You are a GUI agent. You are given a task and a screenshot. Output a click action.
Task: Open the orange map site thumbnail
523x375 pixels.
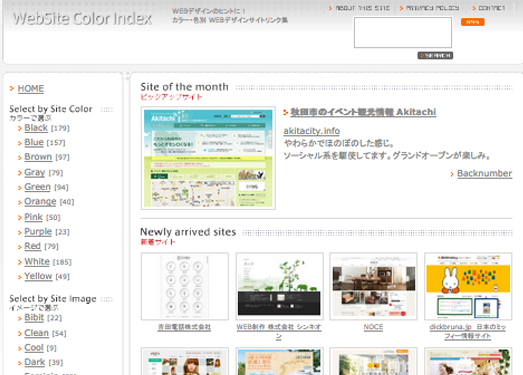[x=280, y=361]
